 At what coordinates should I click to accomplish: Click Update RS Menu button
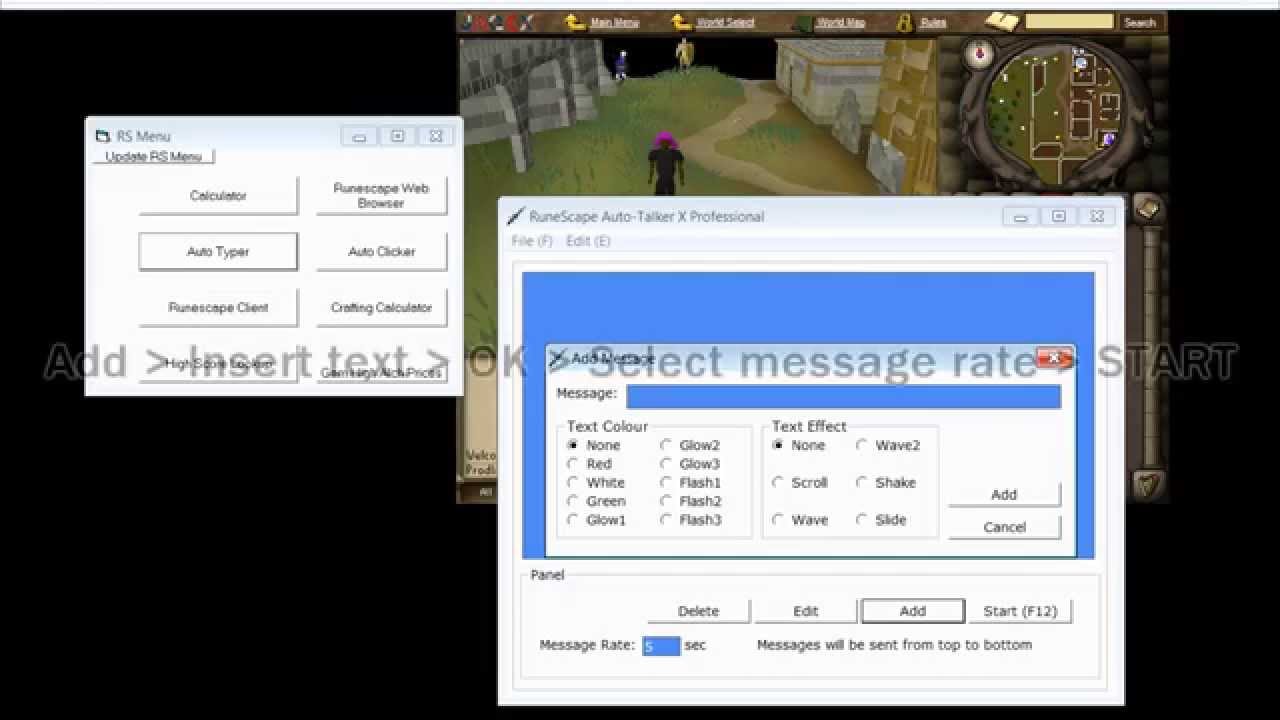154,156
